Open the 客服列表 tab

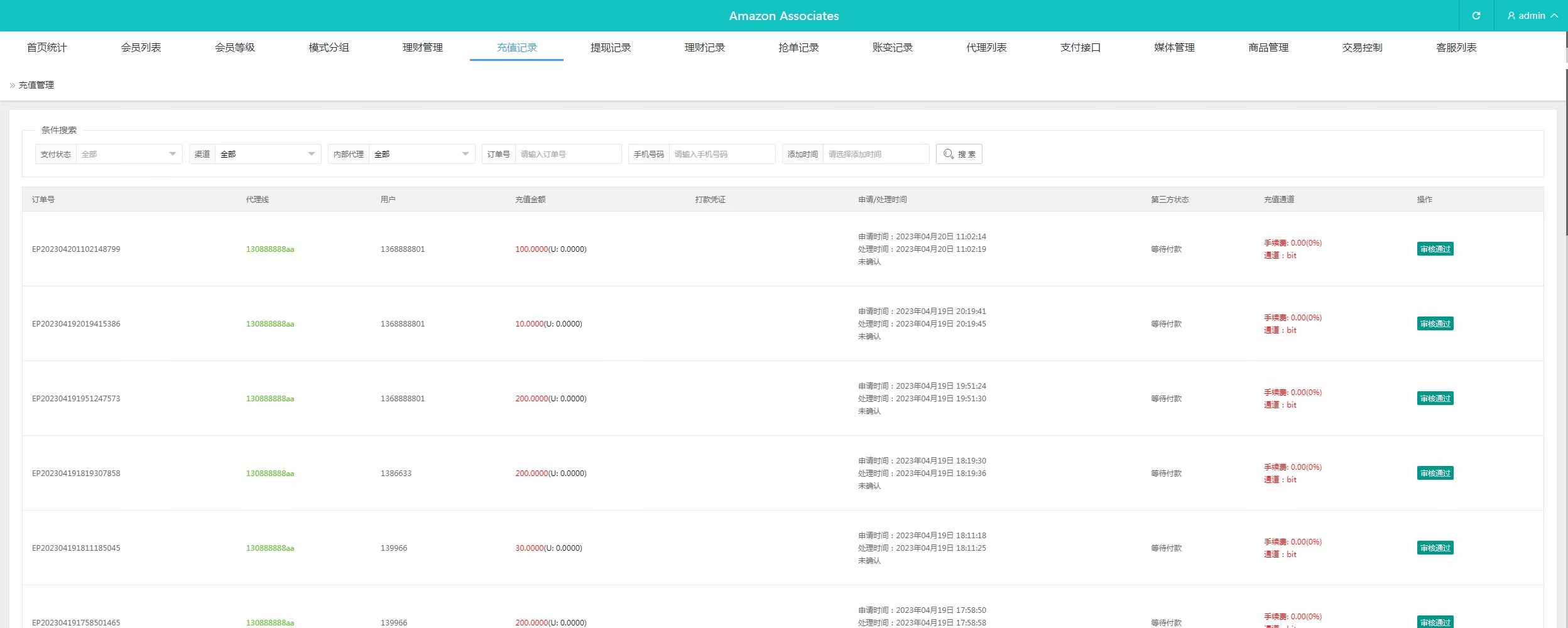tap(1456, 48)
